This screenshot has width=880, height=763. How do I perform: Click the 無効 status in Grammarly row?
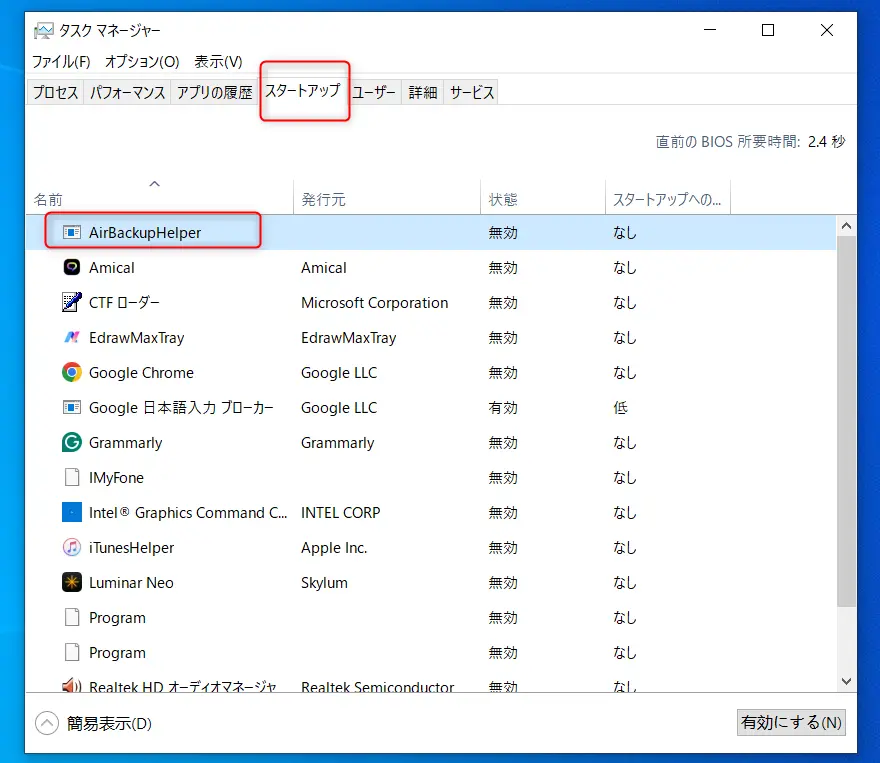(x=503, y=443)
